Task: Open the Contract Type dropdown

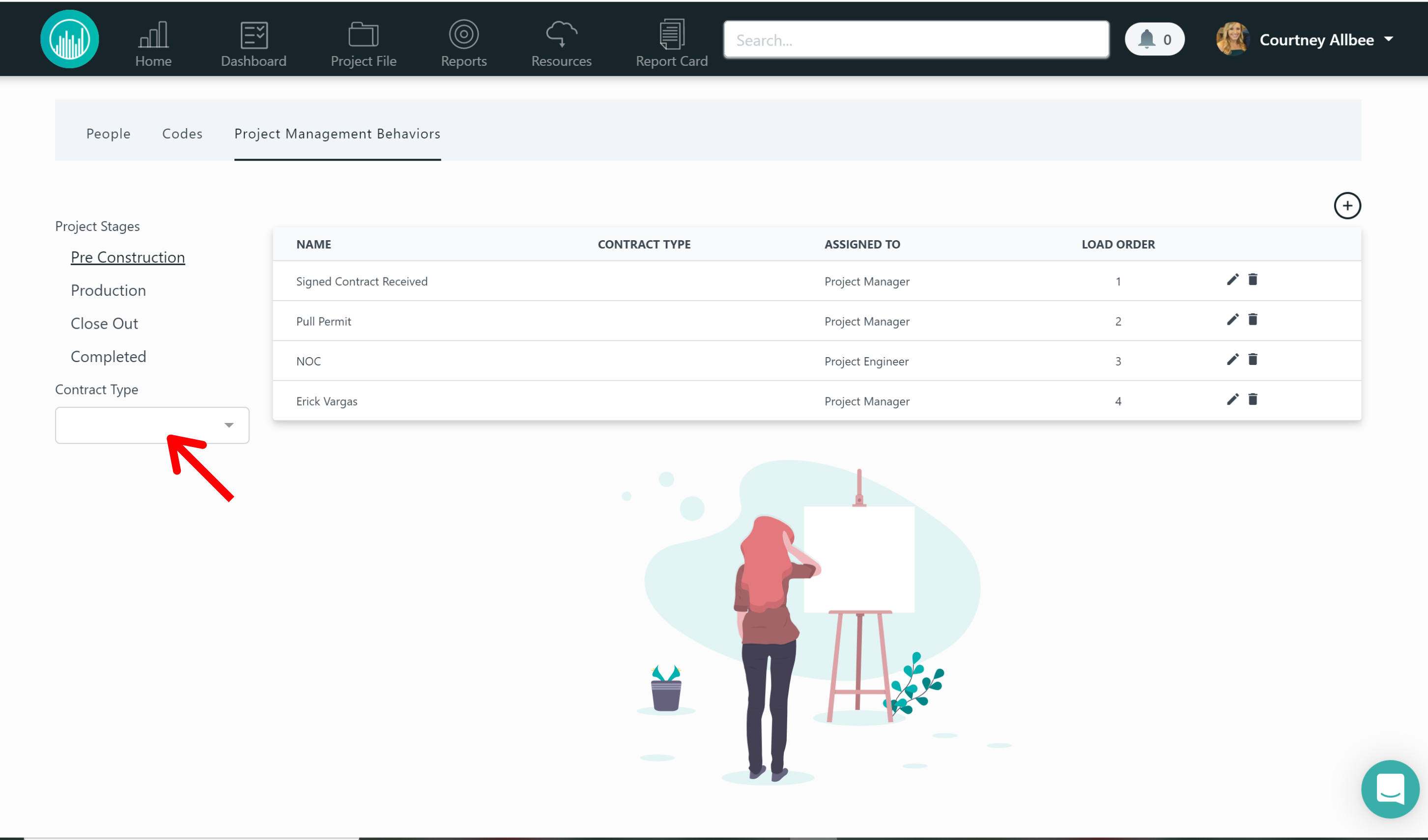Action: click(x=152, y=425)
